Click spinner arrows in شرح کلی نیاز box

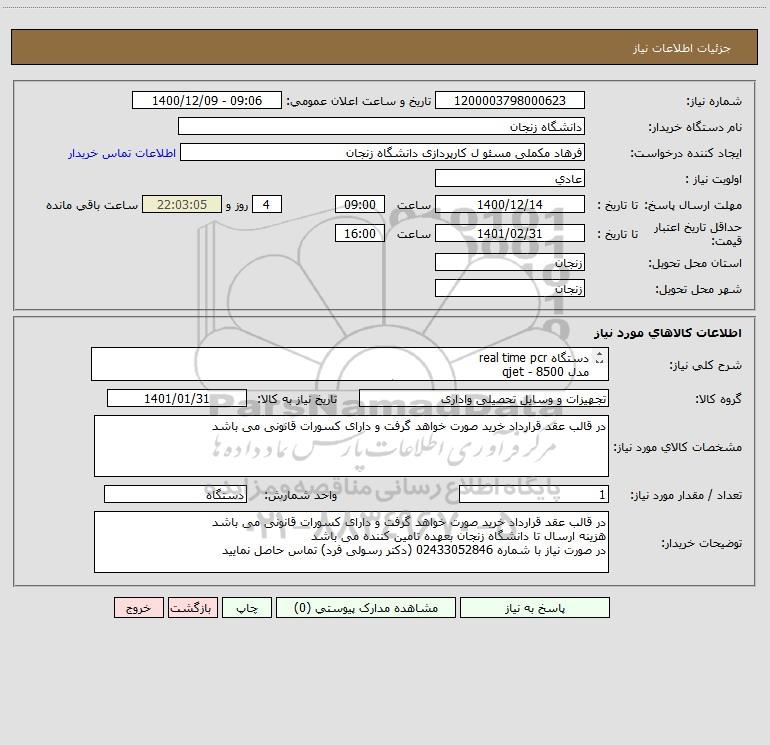click(x=599, y=358)
